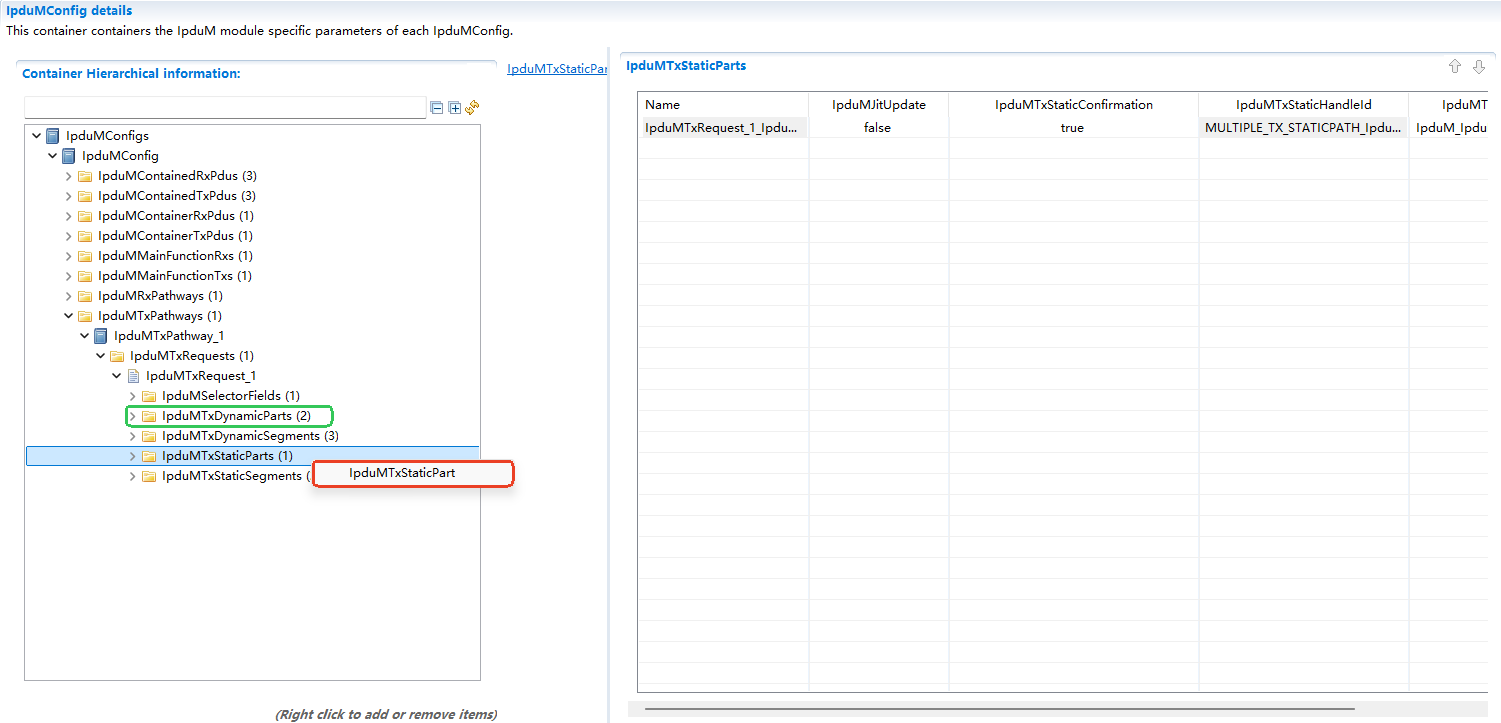Click the IpduMTxStaticHandleId column header
The height and width of the screenshot is (723, 1501).
tap(1303, 105)
